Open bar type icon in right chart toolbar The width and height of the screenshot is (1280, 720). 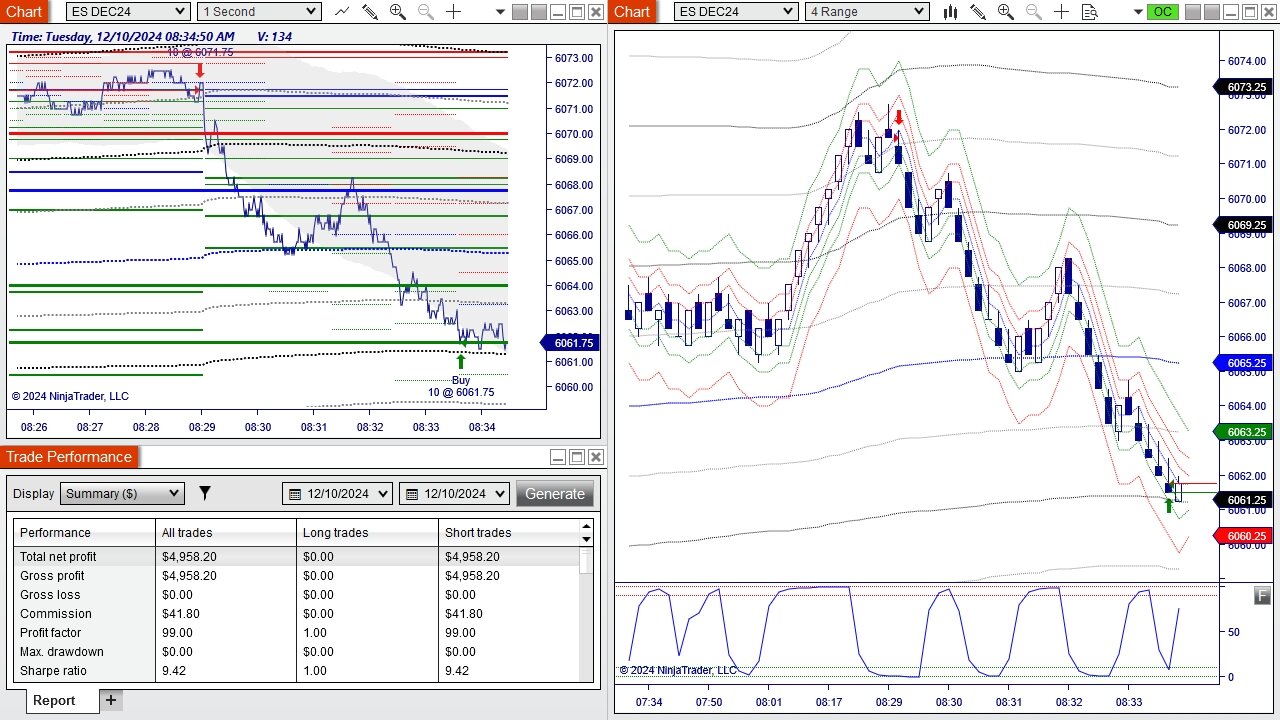click(x=950, y=12)
